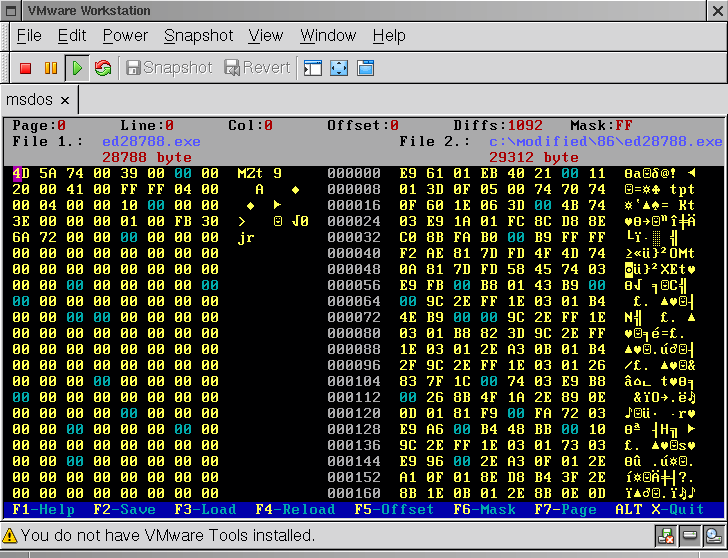Click the VMware Workstation title bar text
Viewport: 728px width, 558px height.
click(x=89, y=11)
